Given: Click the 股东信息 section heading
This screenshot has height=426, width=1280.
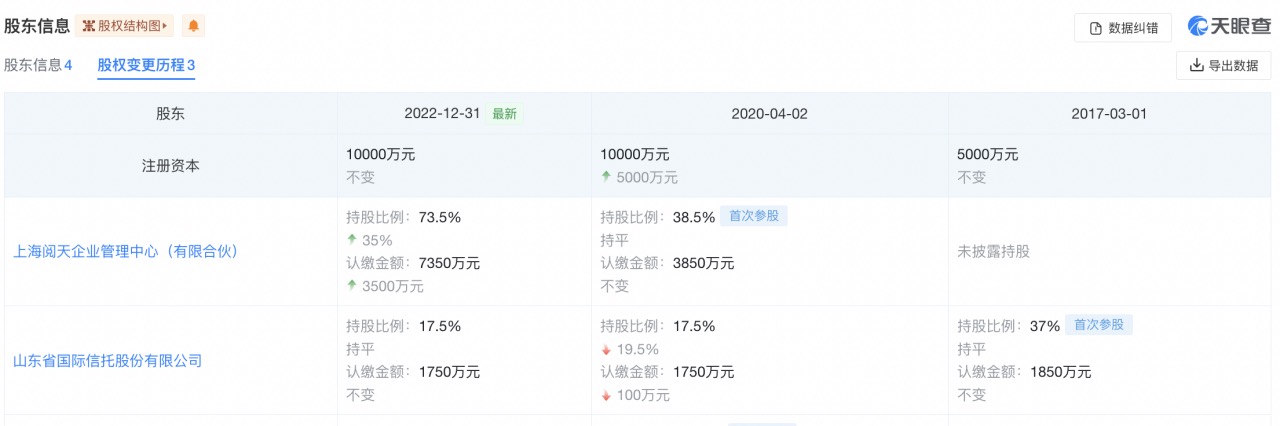Looking at the screenshot, I should pos(37,26).
